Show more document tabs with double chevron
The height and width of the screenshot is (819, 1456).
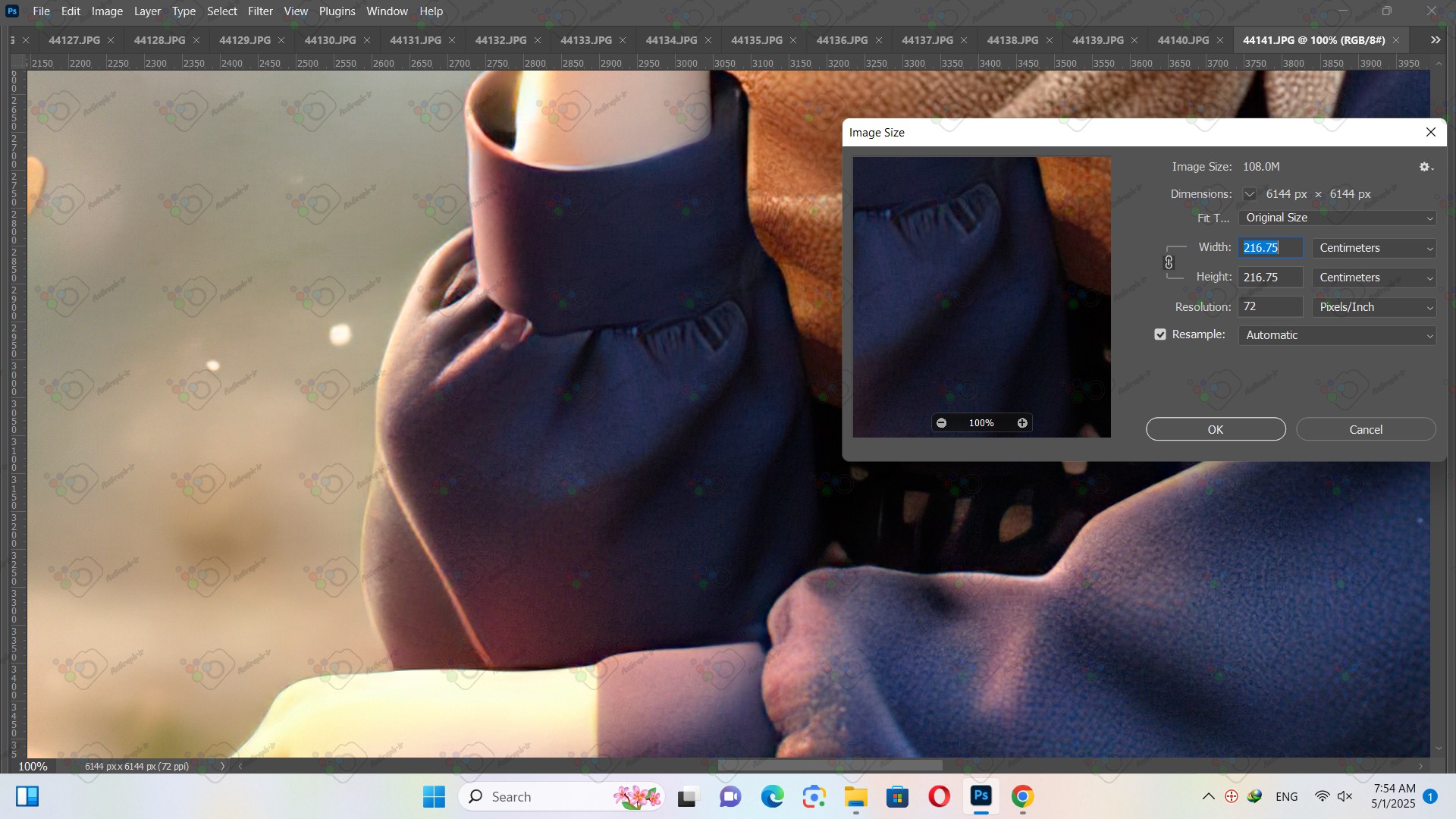pos(1435,40)
